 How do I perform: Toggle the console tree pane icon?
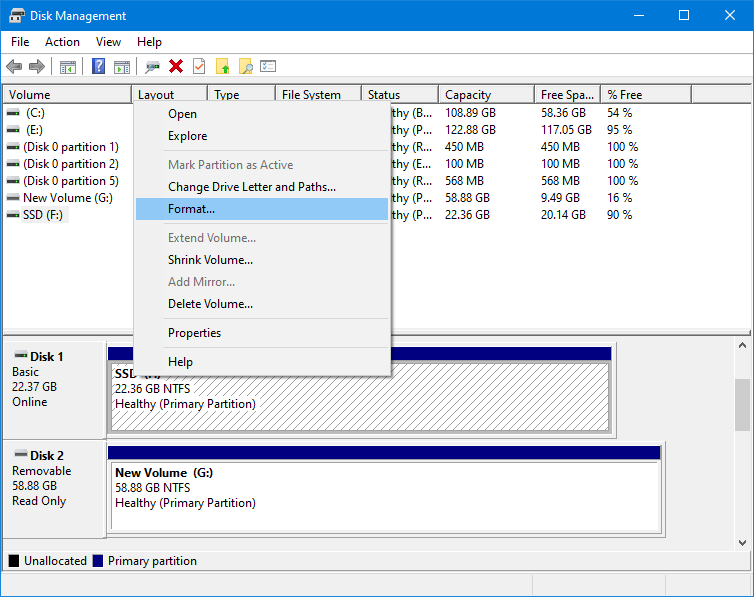(x=68, y=67)
